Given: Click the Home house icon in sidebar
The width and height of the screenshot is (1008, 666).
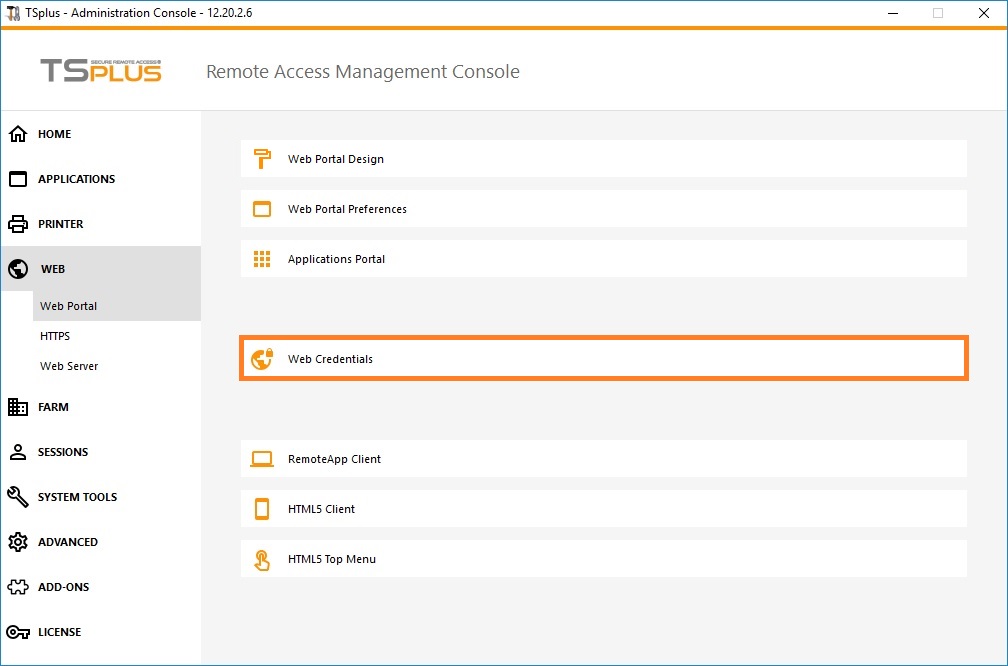Looking at the screenshot, I should (18, 134).
